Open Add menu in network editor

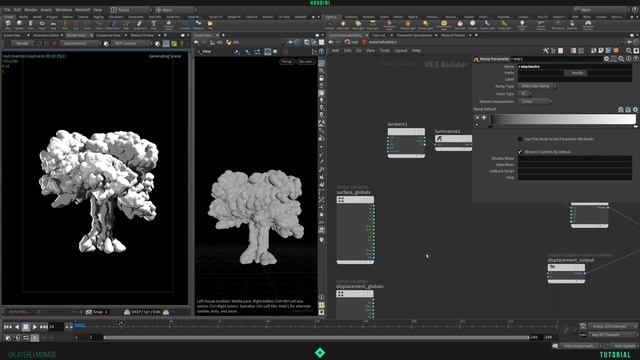click(336, 51)
